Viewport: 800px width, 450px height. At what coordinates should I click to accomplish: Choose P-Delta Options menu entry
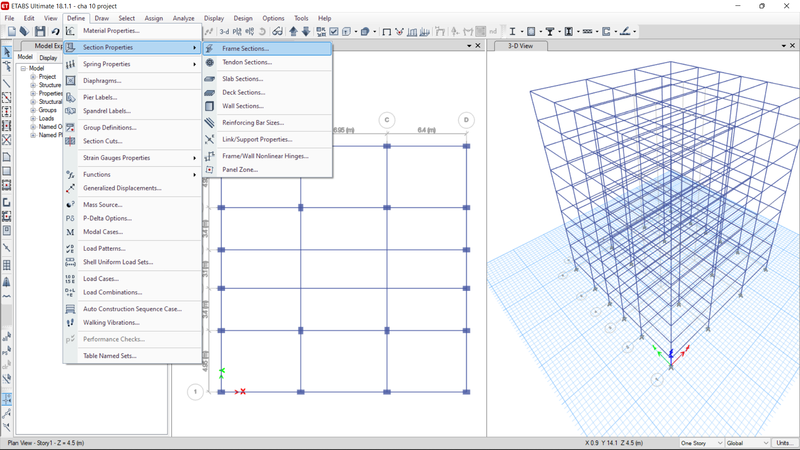[x=133, y=218]
